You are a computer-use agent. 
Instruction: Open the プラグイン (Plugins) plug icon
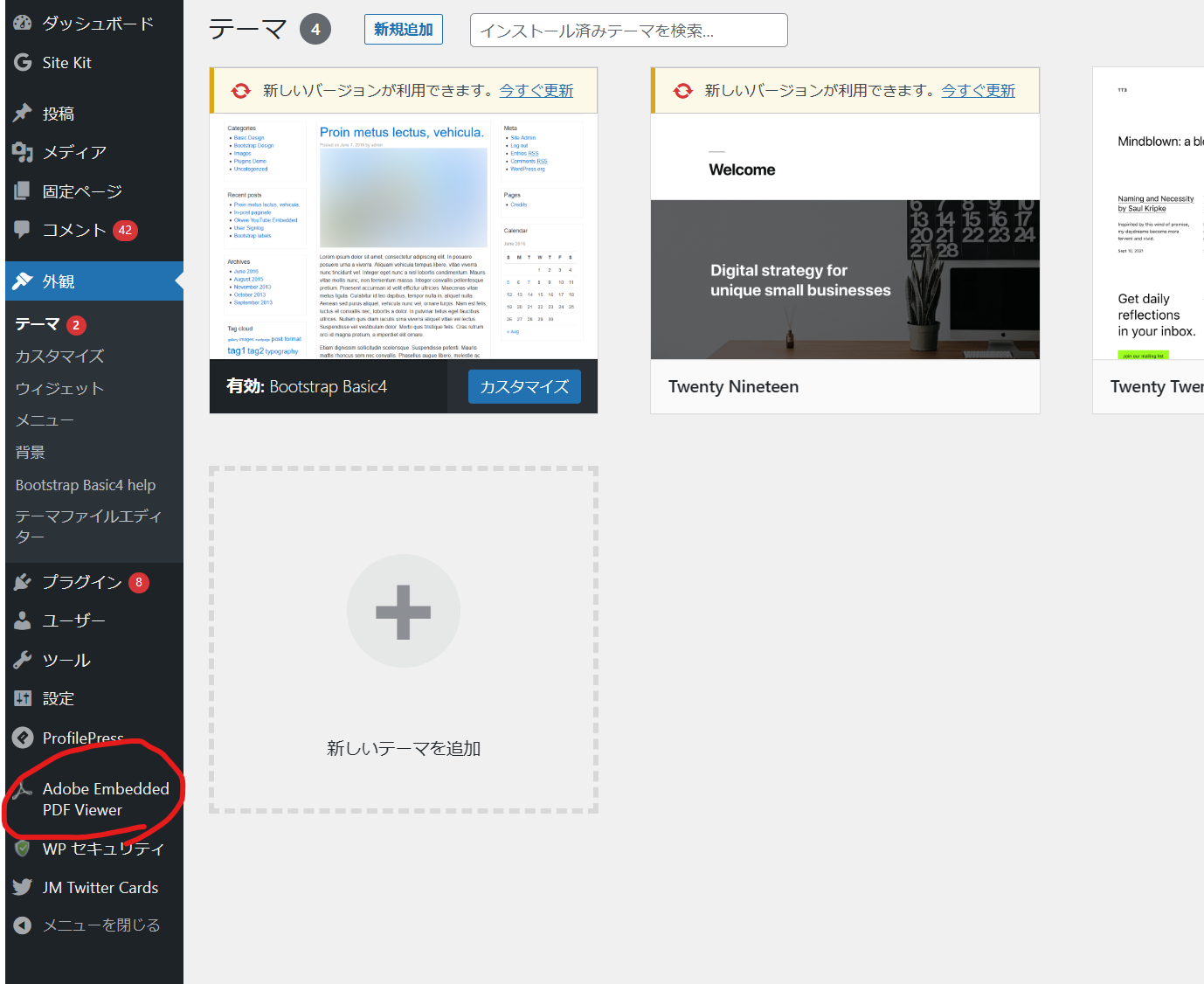click(x=22, y=581)
